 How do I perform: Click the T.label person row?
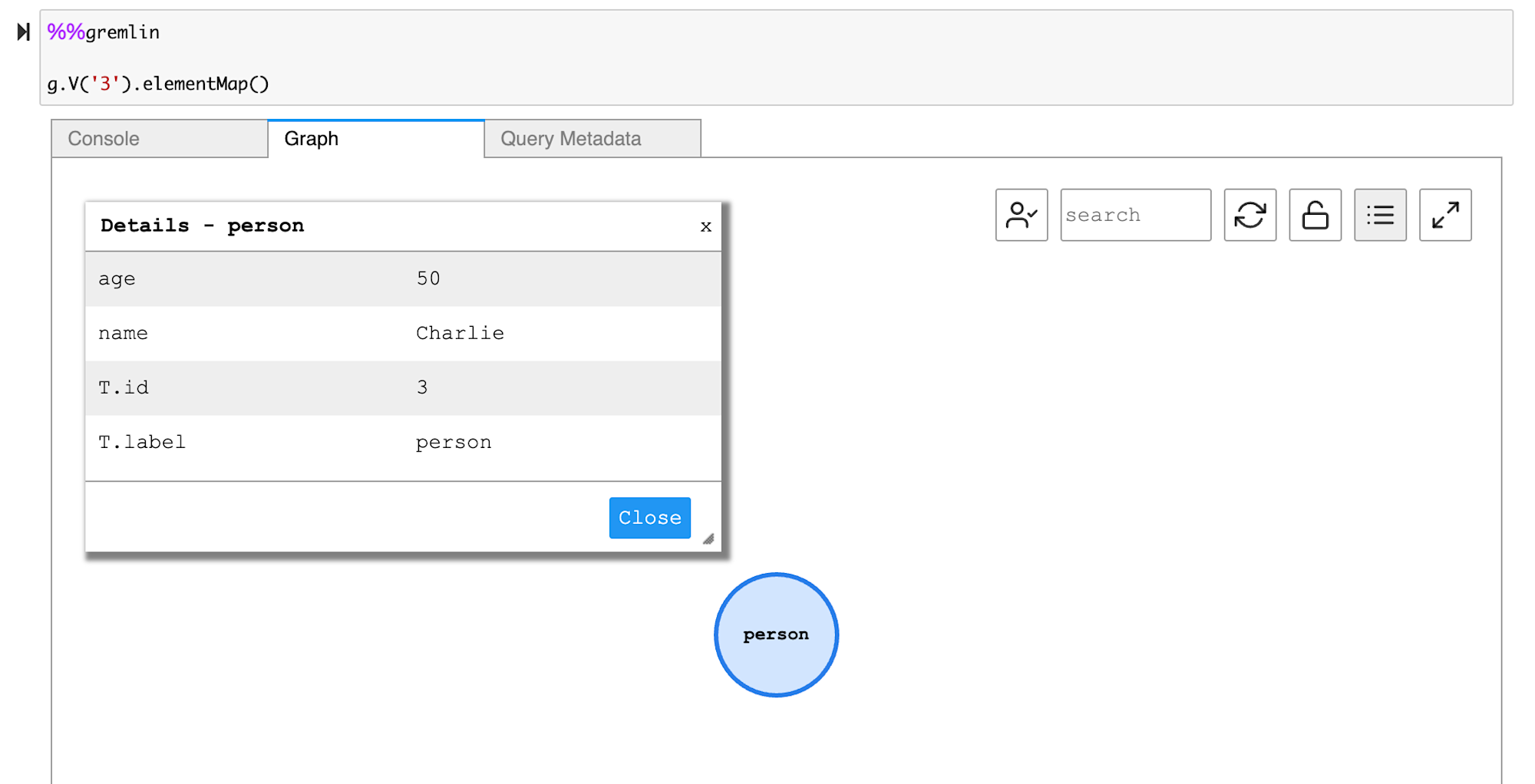[403, 443]
